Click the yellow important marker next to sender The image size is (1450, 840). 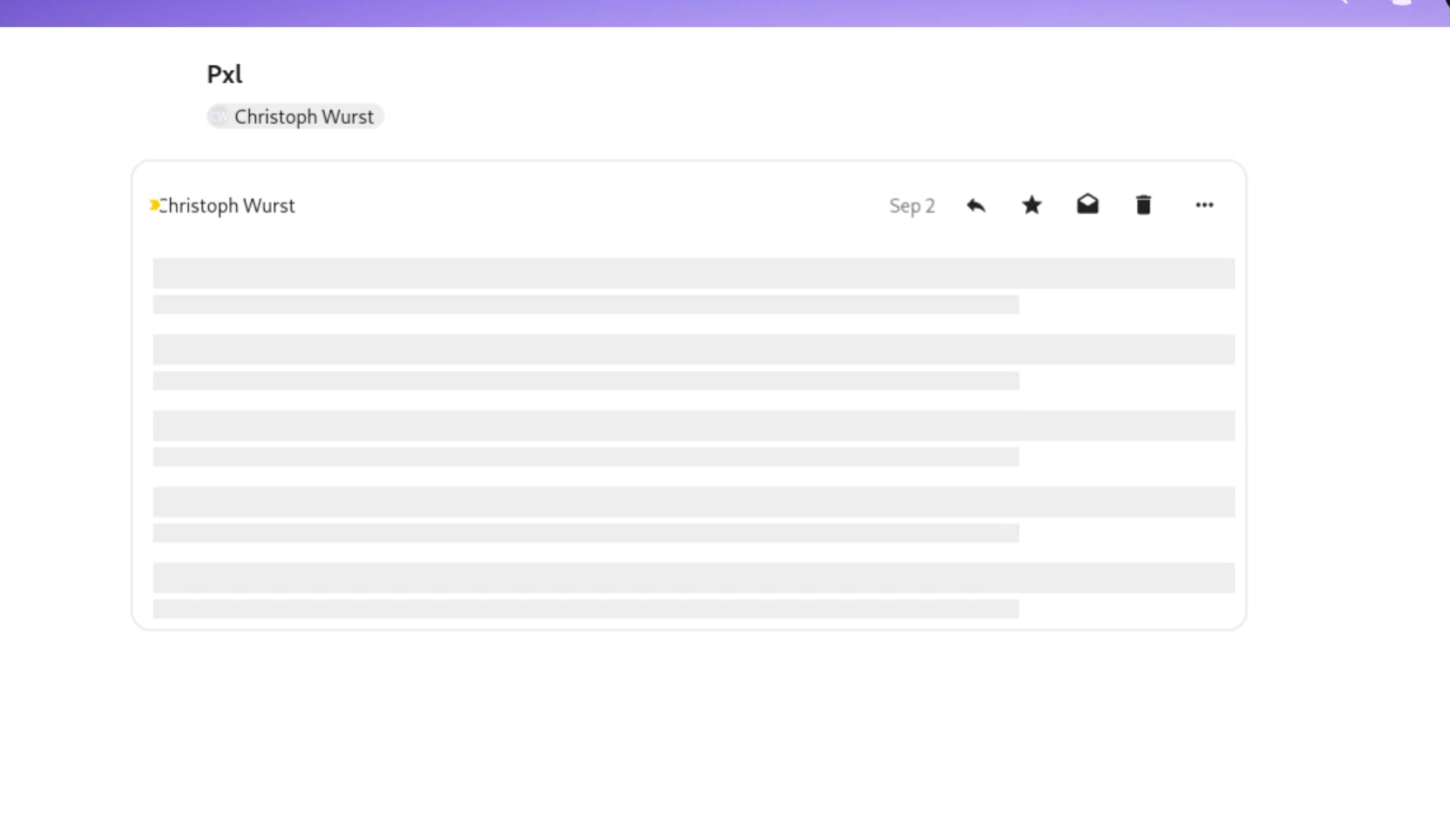[x=154, y=205]
